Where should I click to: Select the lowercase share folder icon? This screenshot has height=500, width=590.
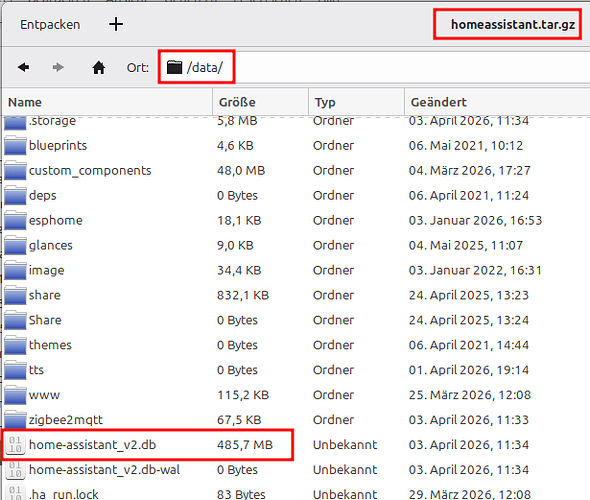(15, 296)
